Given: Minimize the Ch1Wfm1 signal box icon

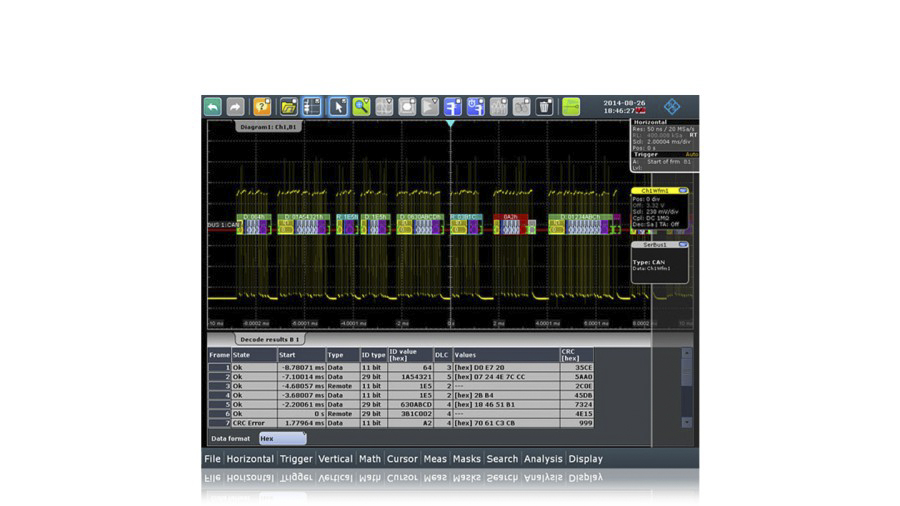Looking at the screenshot, I should (x=683, y=190).
